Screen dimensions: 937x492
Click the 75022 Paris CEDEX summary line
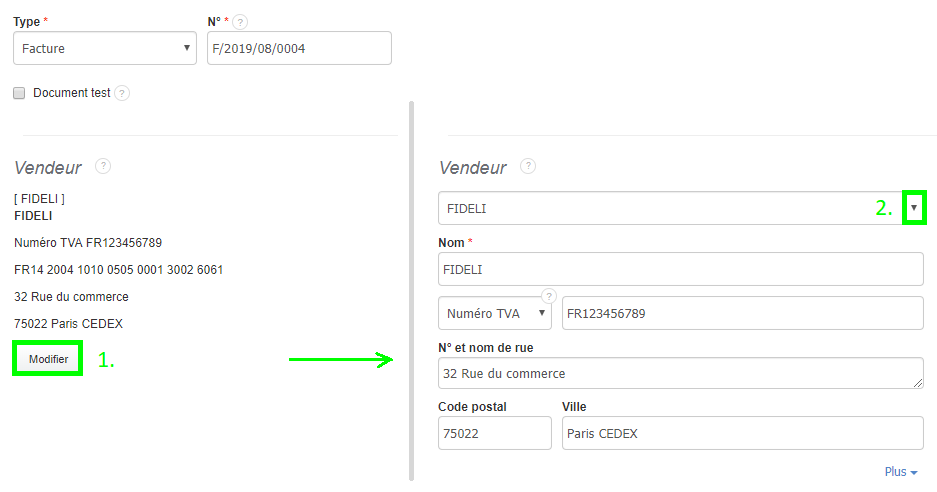(68, 324)
